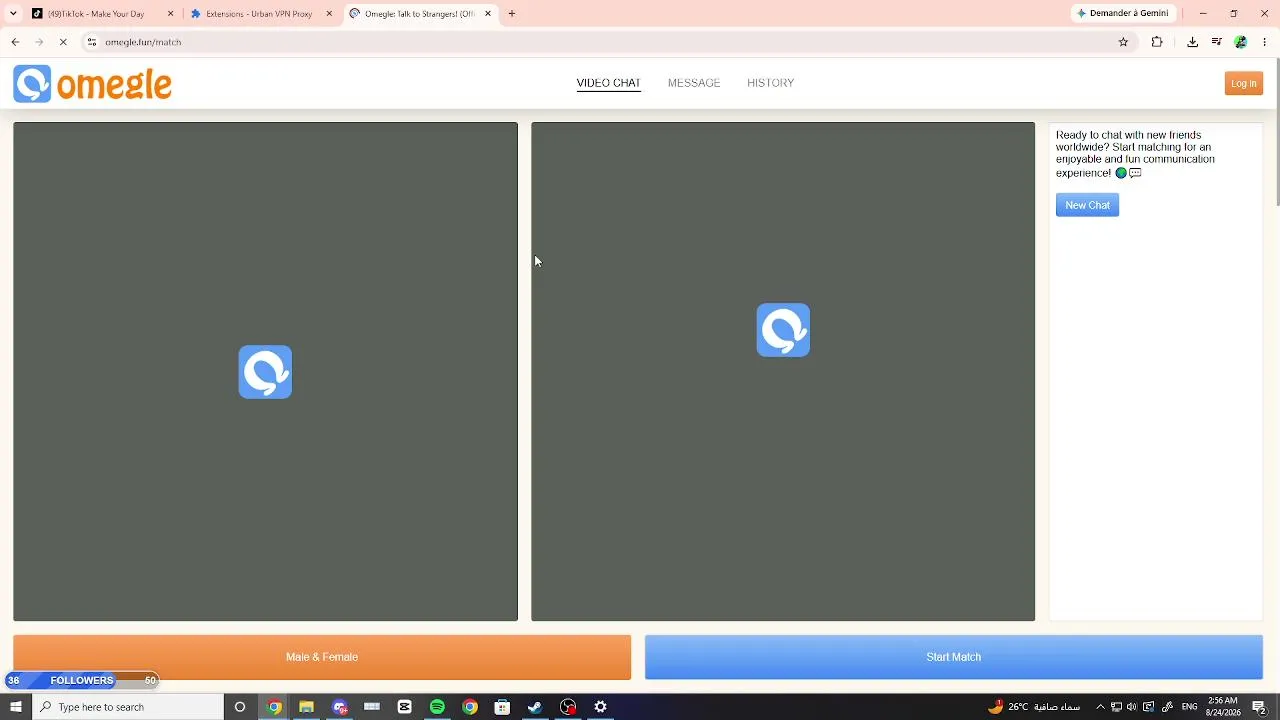
Task: Close the TikTok browser tab
Action: [170, 14]
